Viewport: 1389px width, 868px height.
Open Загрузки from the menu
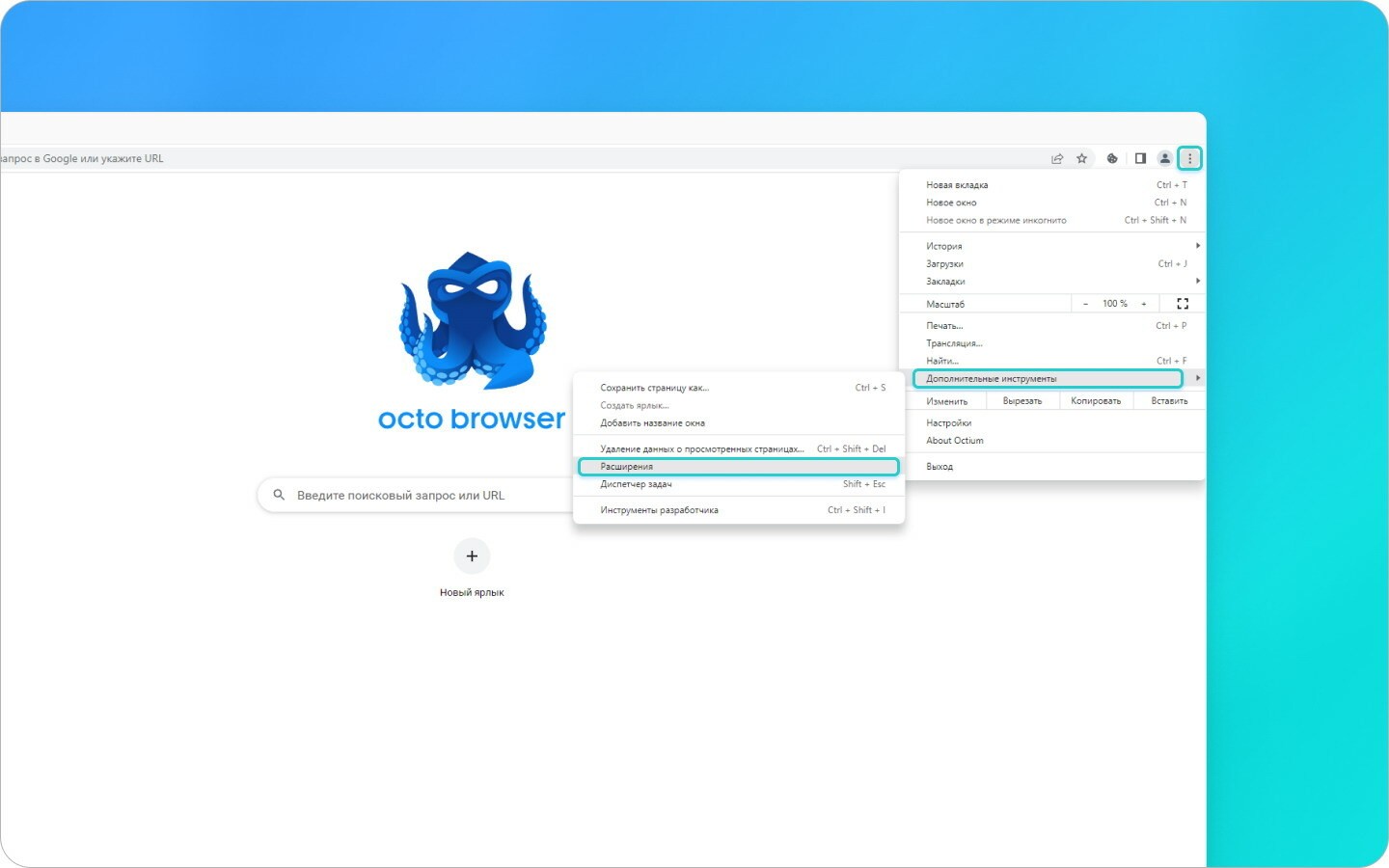1052,263
